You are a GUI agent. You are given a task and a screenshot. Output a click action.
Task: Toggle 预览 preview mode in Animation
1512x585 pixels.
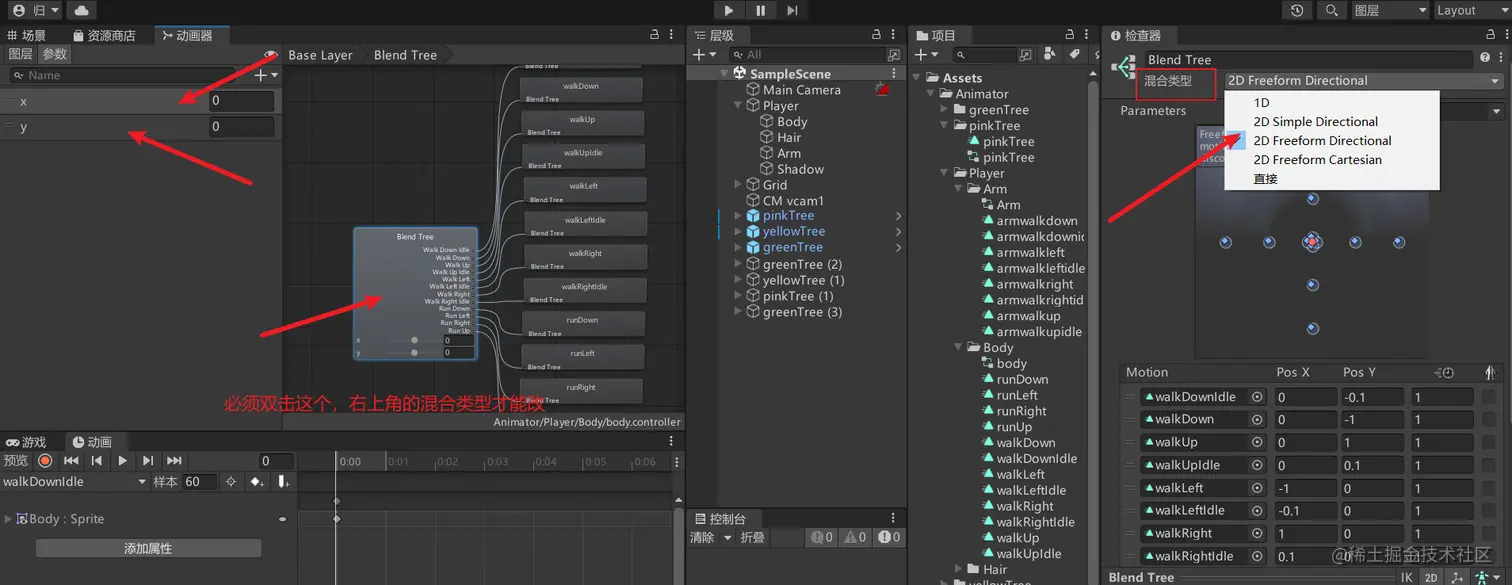coord(16,461)
